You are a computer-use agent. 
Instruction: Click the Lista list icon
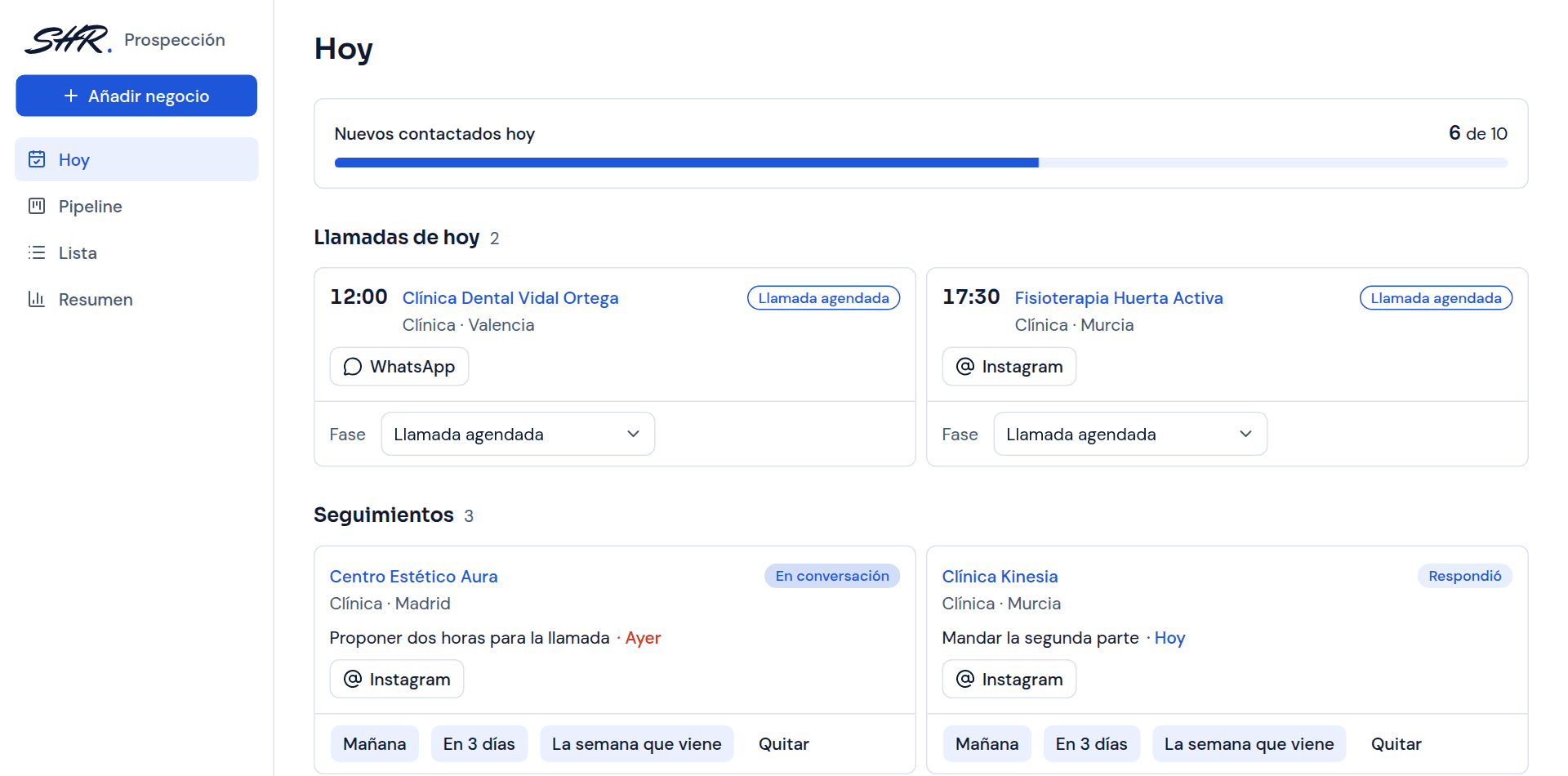point(37,252)
